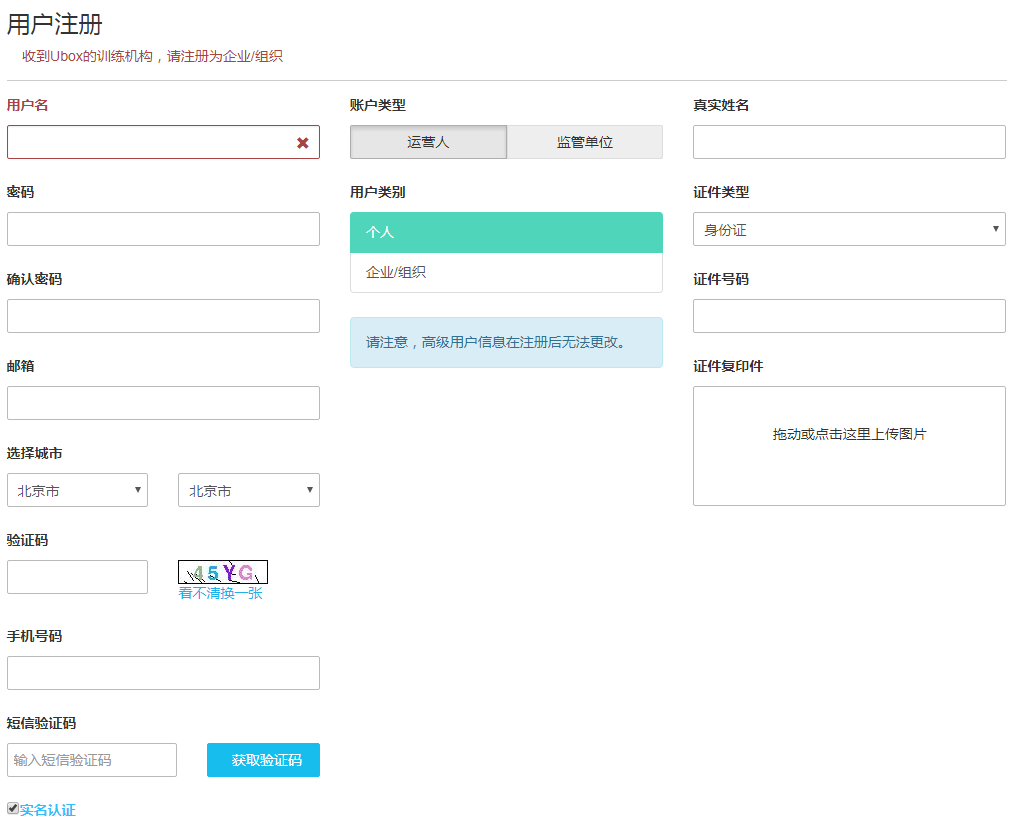Toggle the 实名认证 checkbox
1032x833 pixels.
tap(13, 808)
